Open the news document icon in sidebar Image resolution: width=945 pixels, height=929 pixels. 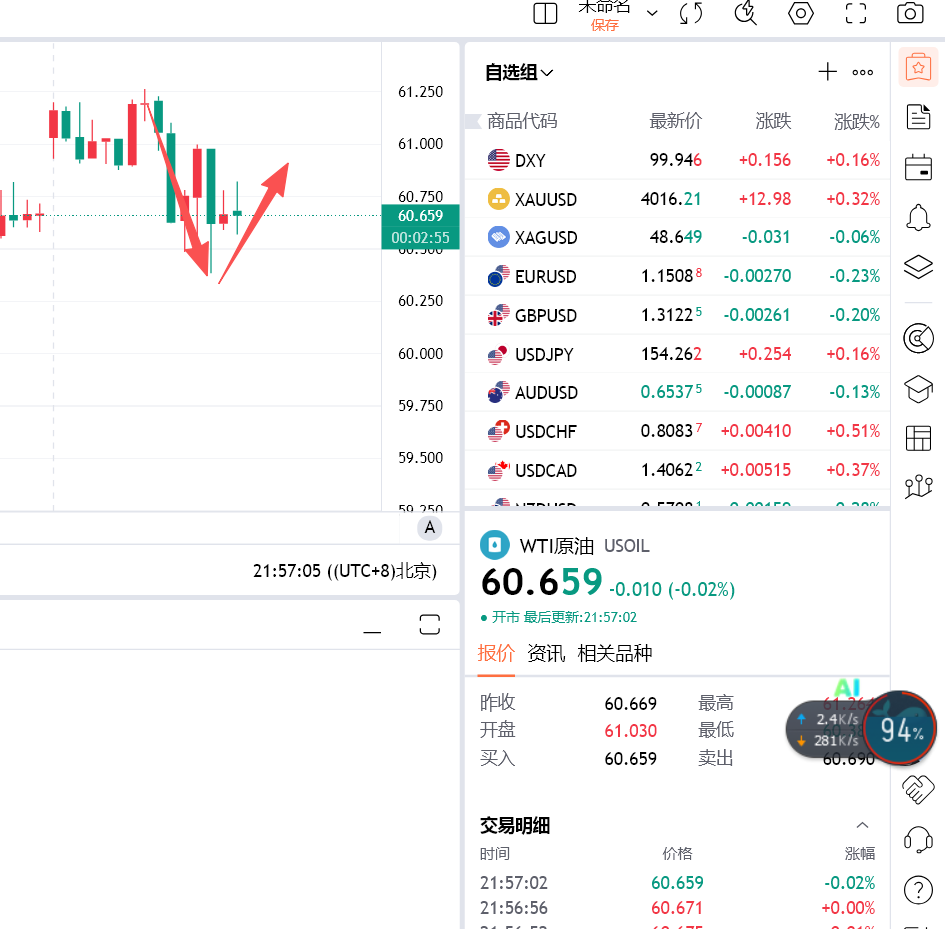[917, 117]
